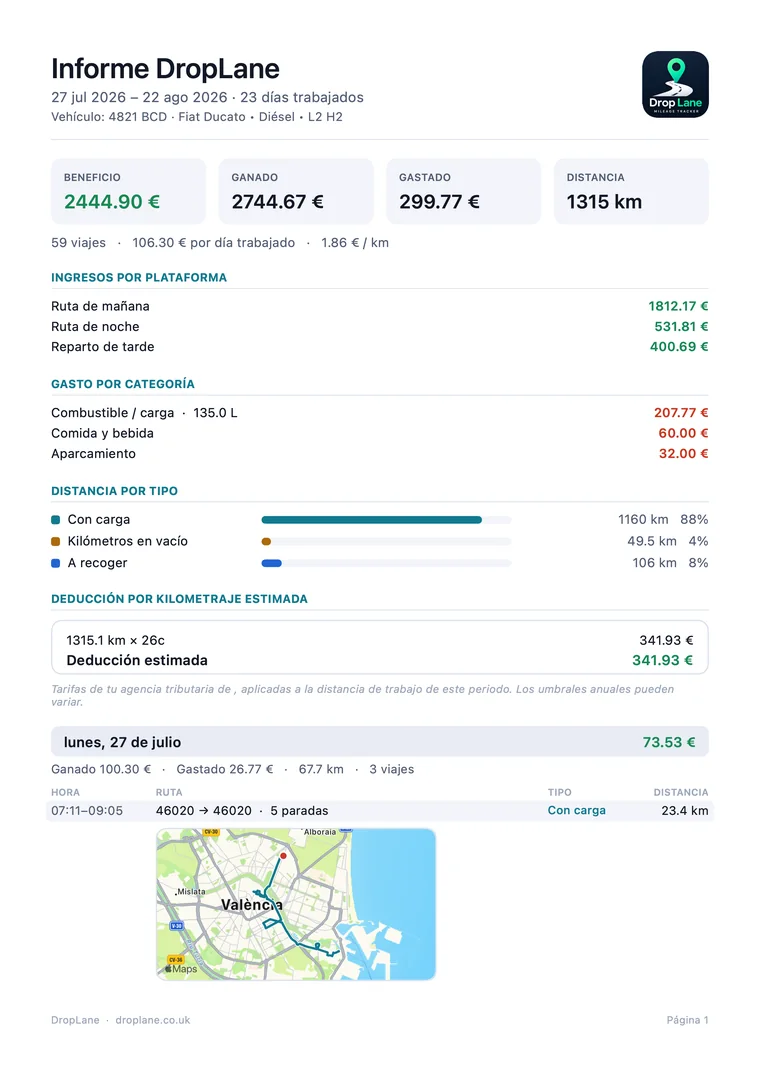Click the Deducción por kilometraje estimada heading
This screenshot has width=760, height=1075.
(180, 599)
